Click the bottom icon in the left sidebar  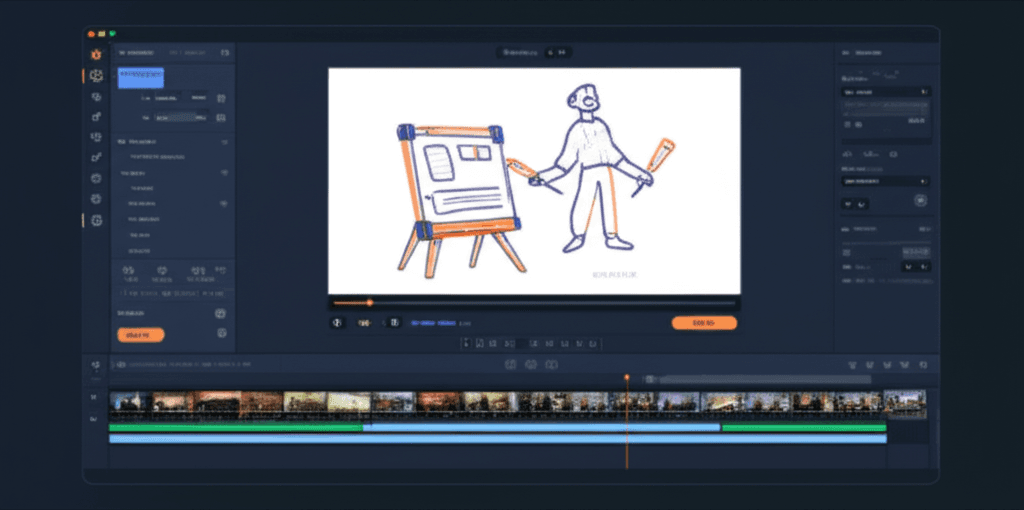[97, 221]
